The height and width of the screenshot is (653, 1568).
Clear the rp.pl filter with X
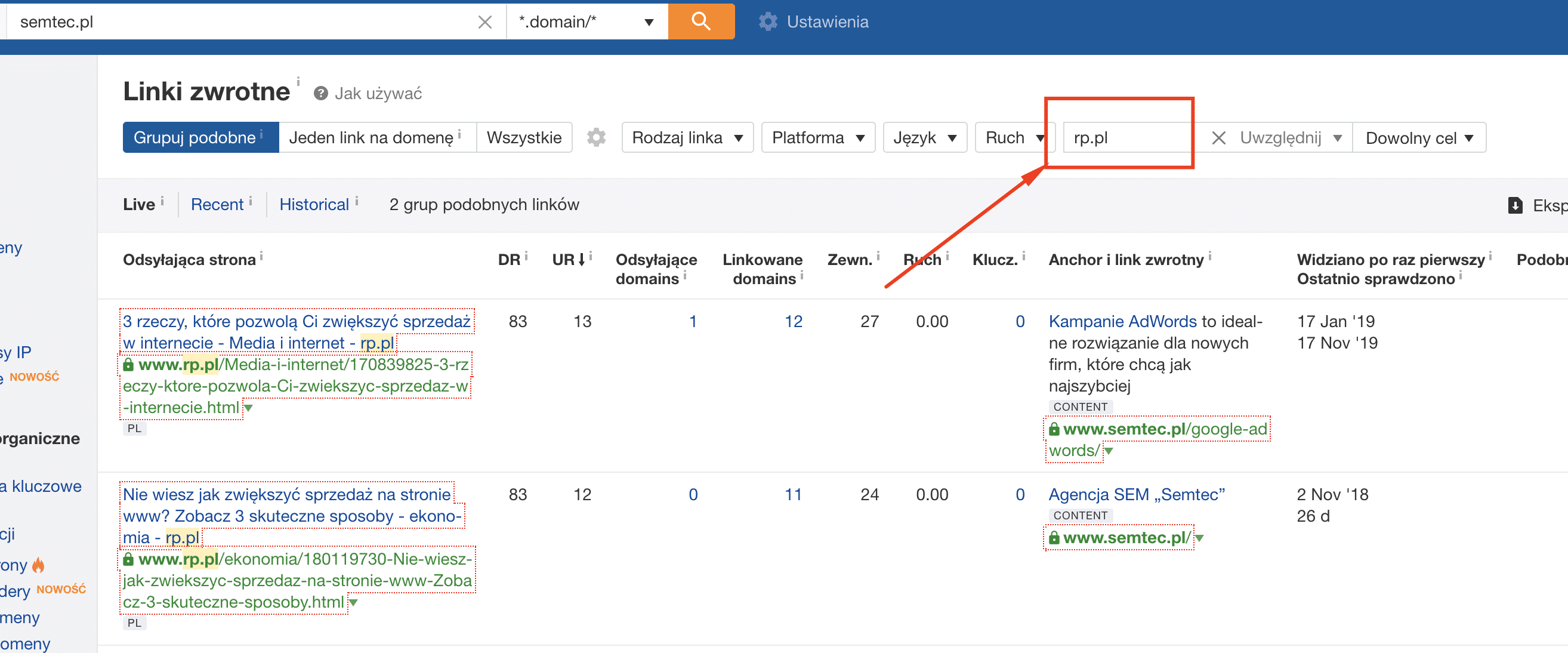coord(1218,138)
